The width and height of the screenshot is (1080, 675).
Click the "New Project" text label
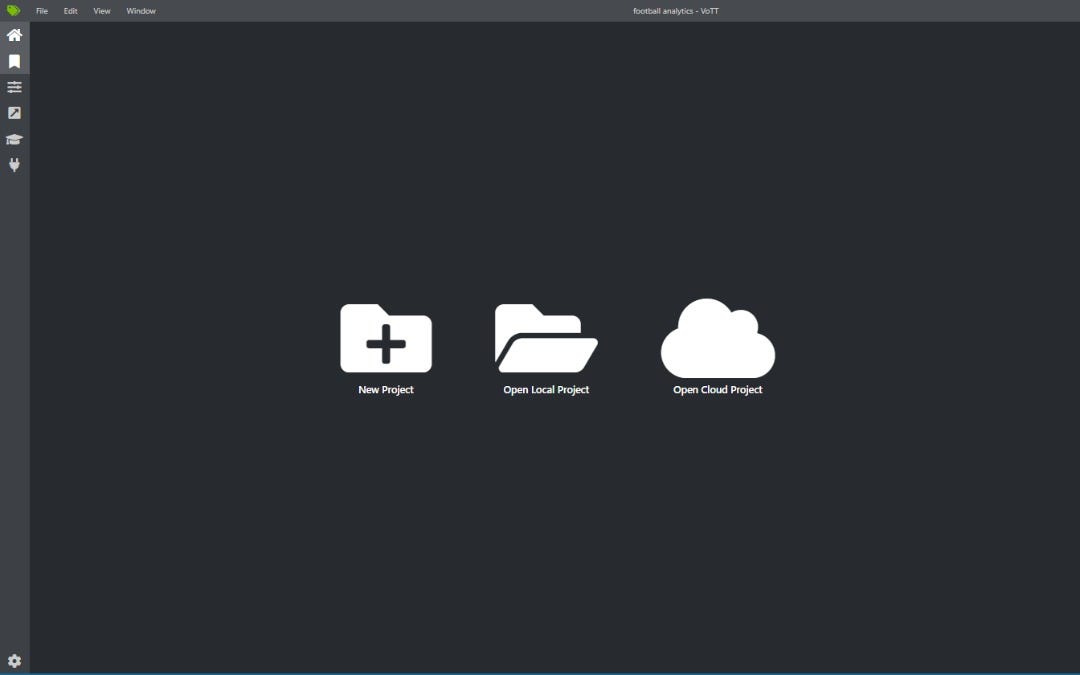(x=386, y=390)
